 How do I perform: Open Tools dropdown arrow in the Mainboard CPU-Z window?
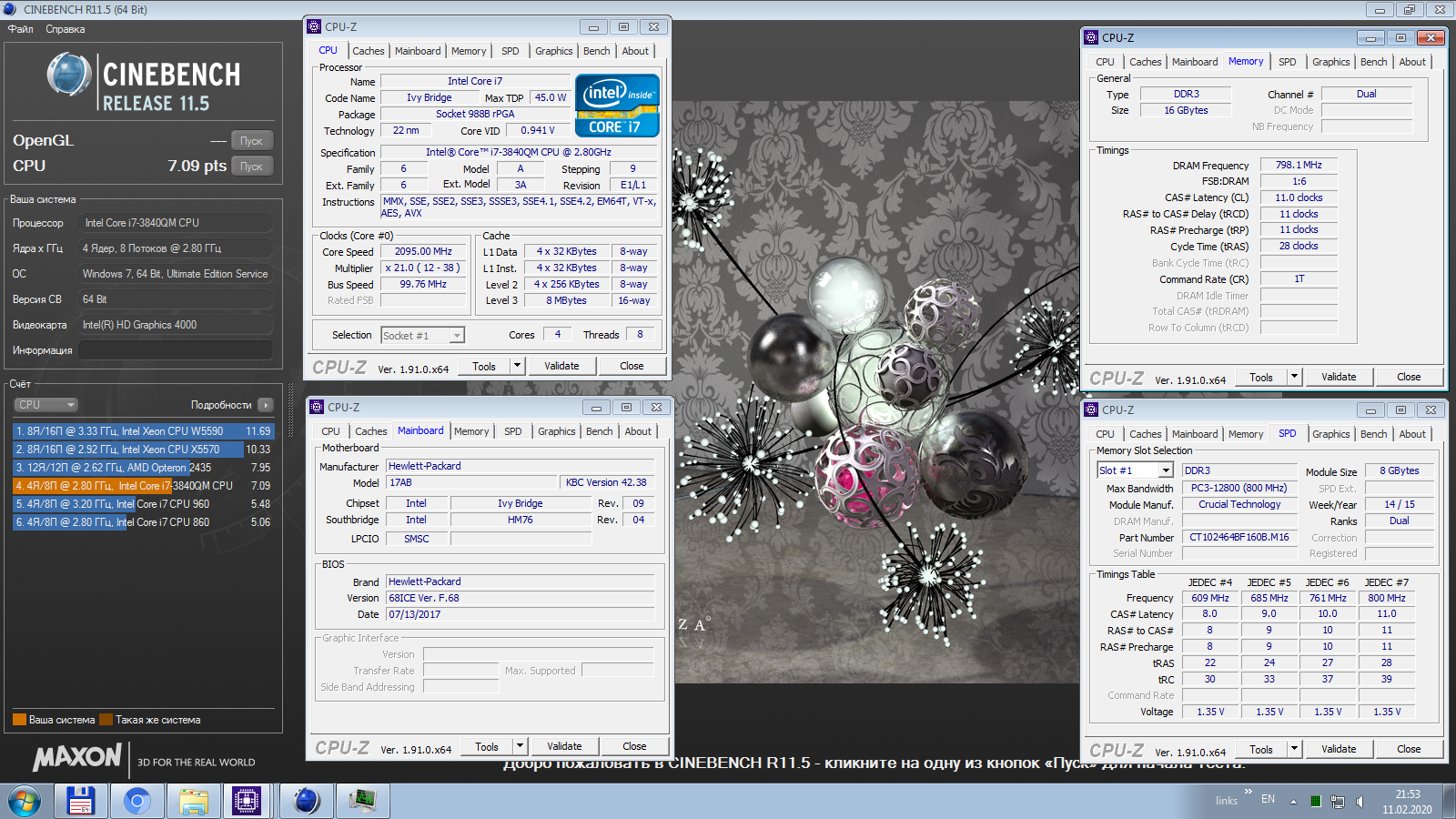click(521, 746)
